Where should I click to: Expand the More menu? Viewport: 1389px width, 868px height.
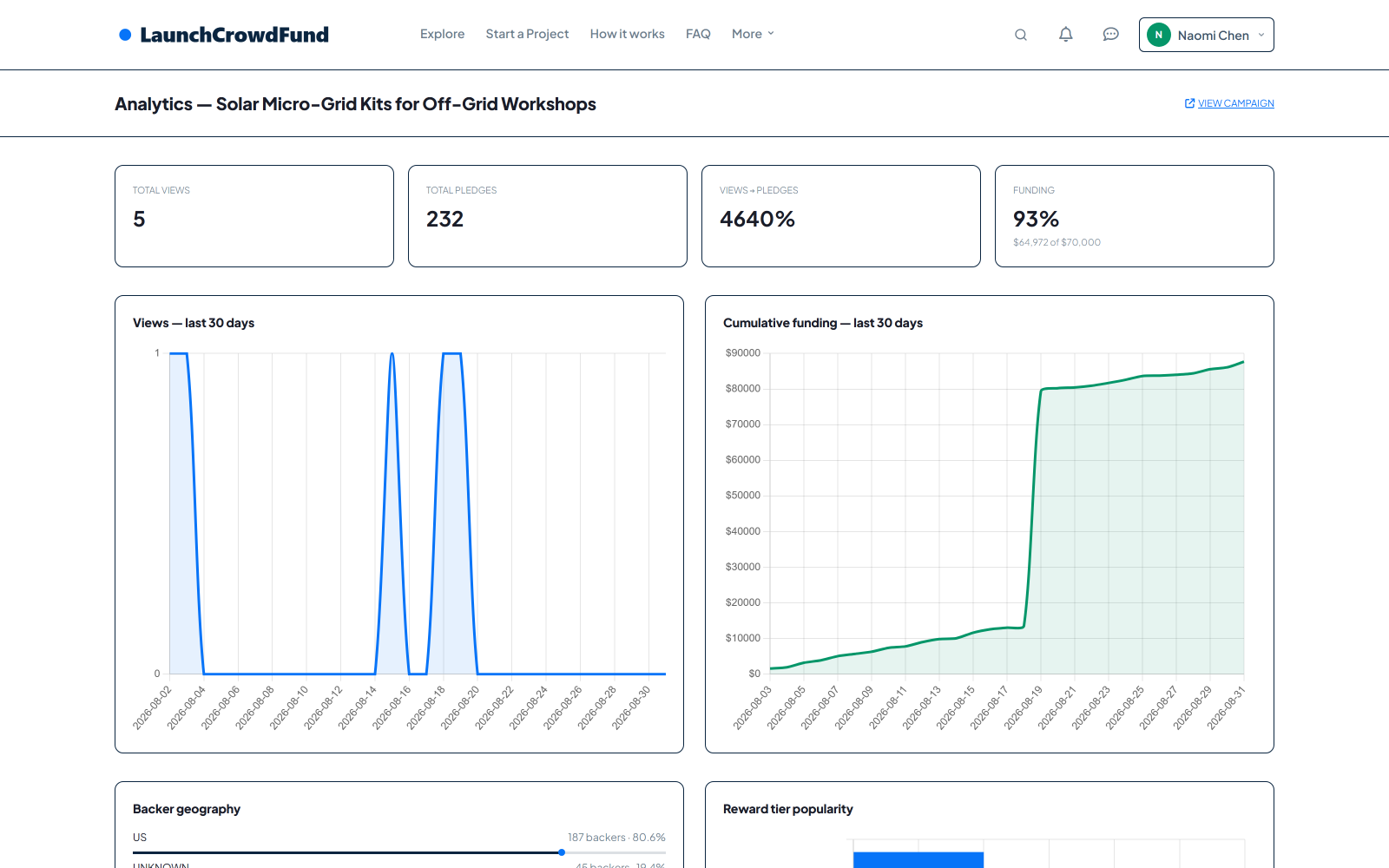point(753,34)
